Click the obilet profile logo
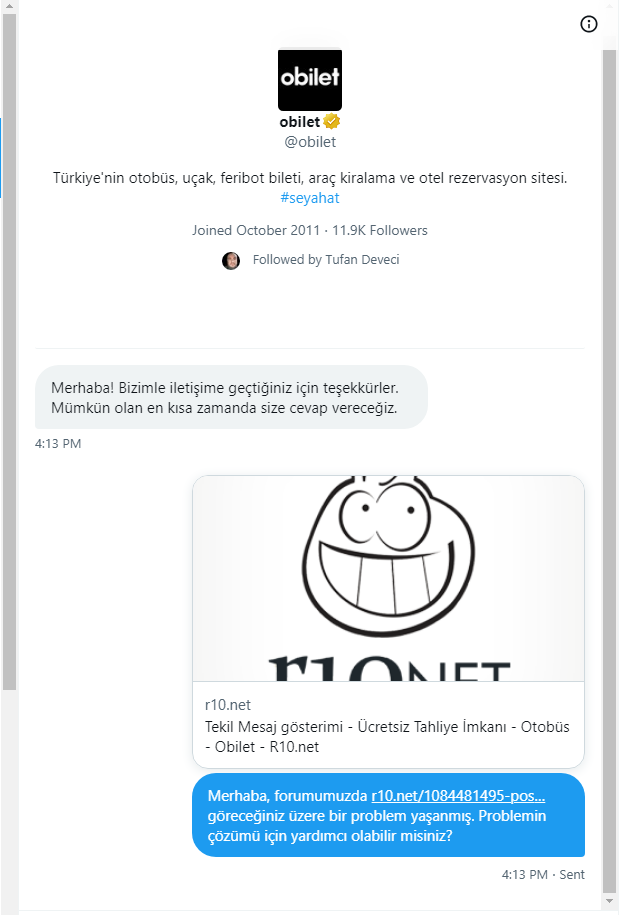Viewport: 623px width, 915px height. (x=310, y=80)
